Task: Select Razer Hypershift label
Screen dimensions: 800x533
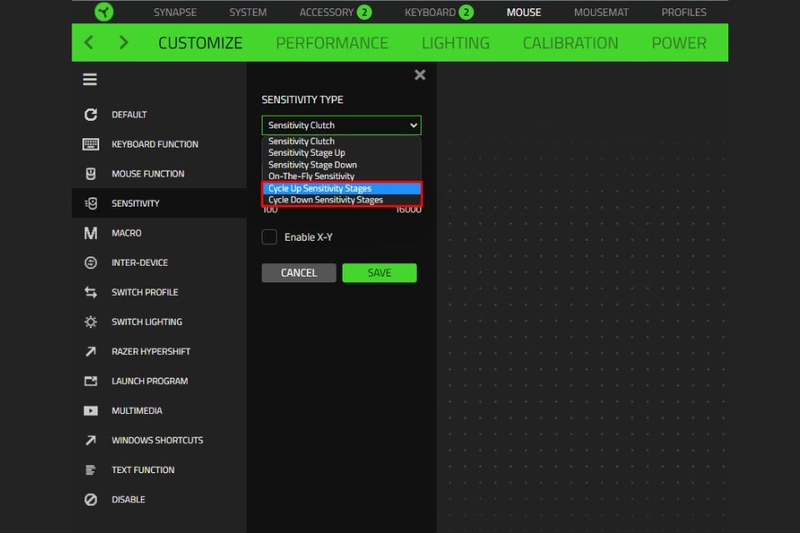Action: (151, 351)
